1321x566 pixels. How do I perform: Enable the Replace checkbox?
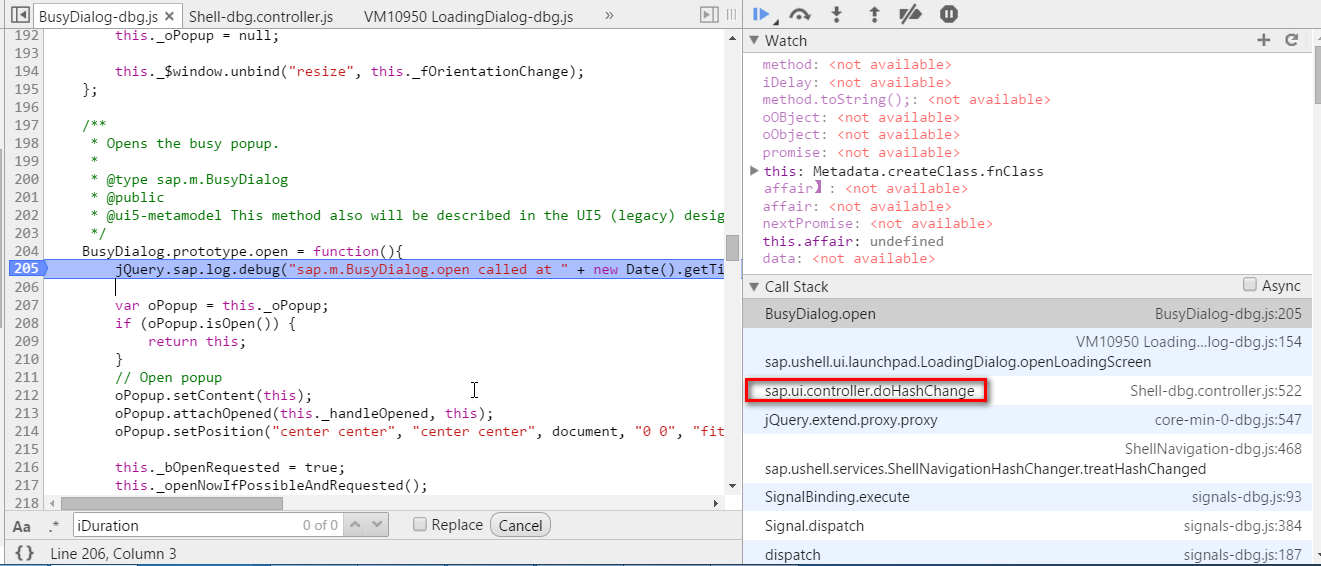click(x=420, y=524)
